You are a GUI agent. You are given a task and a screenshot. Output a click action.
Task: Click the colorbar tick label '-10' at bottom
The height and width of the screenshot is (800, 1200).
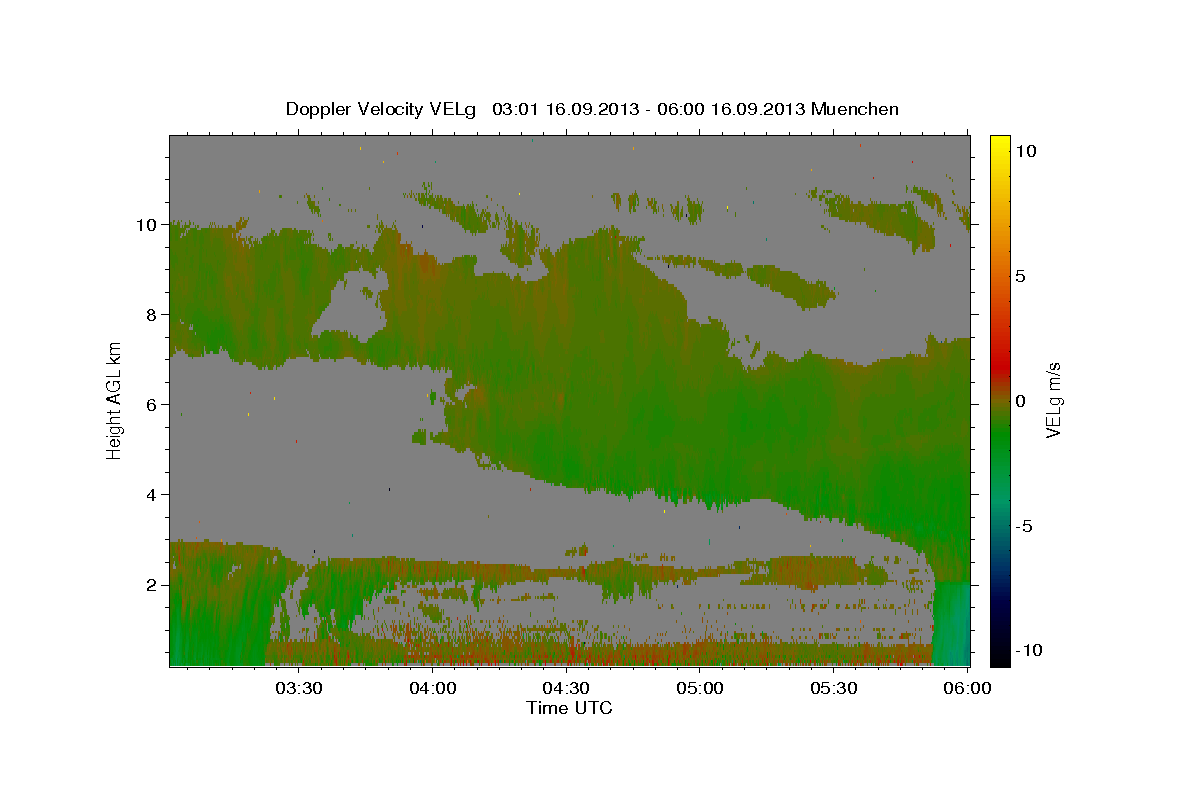[1028, 650]
